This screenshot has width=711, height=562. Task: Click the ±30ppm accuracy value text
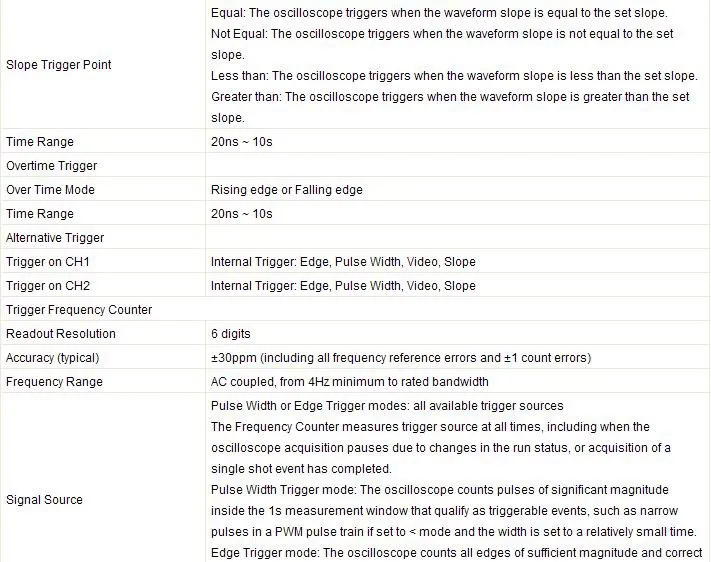pos(400,358)
